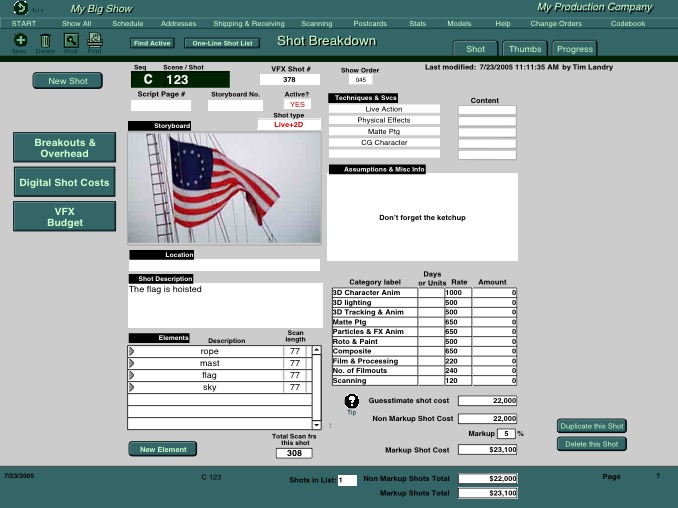The height and width of the screenshot is (508, 678).
Task: Toggle the Active? YES field
Action: click(x=297, y=104)
